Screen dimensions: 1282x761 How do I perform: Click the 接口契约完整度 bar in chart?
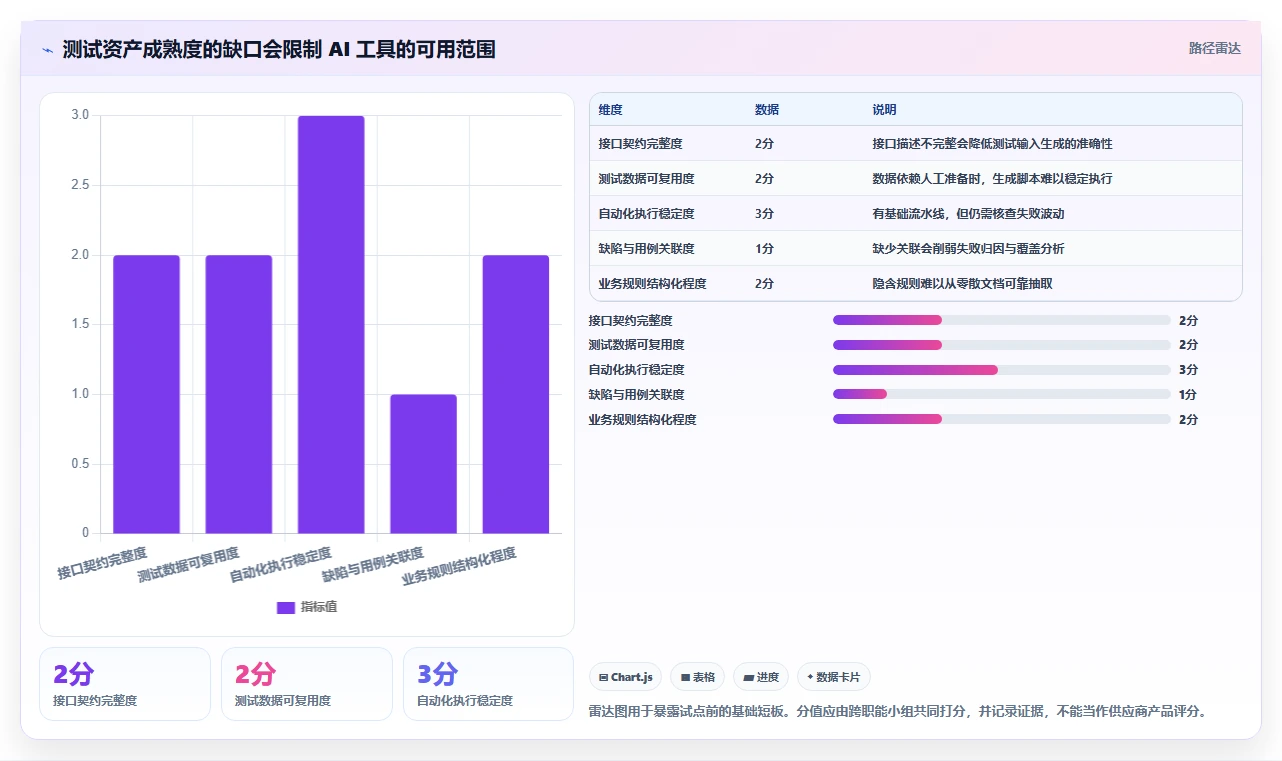(x=146, y=394)
